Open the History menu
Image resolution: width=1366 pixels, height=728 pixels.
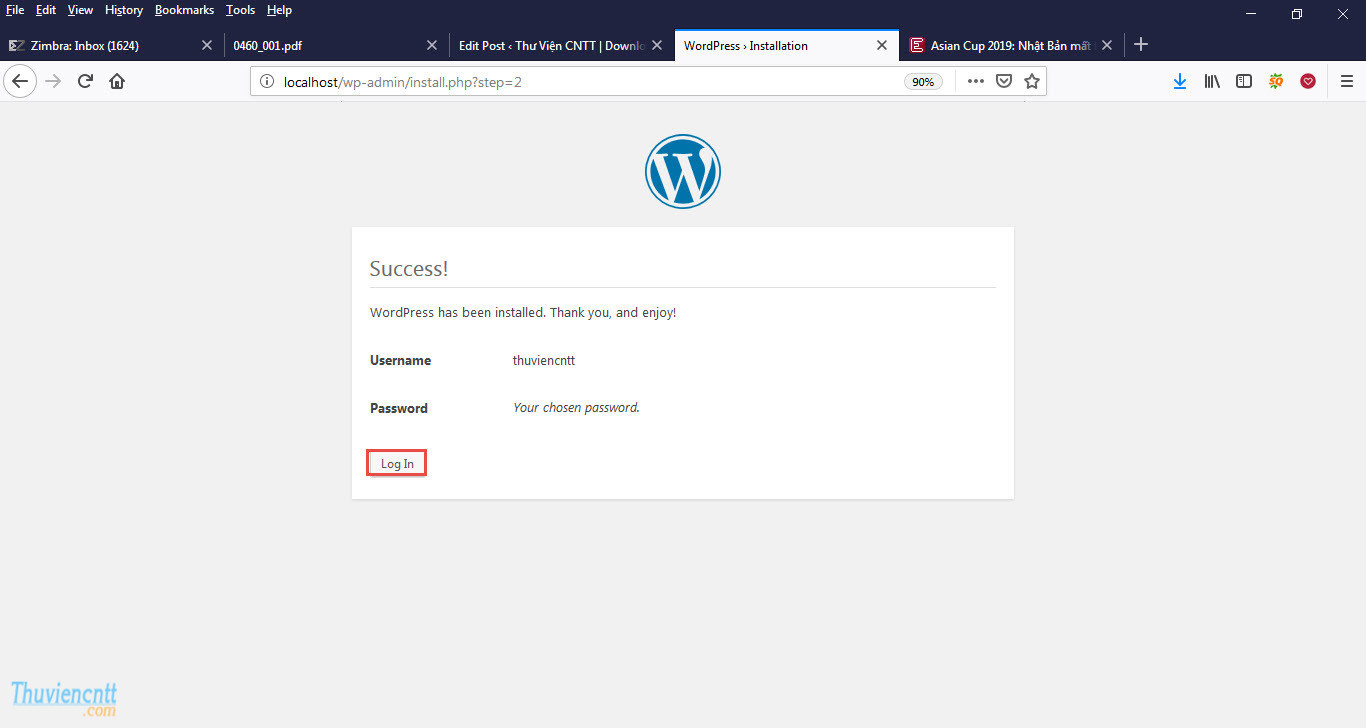[124, 10]
